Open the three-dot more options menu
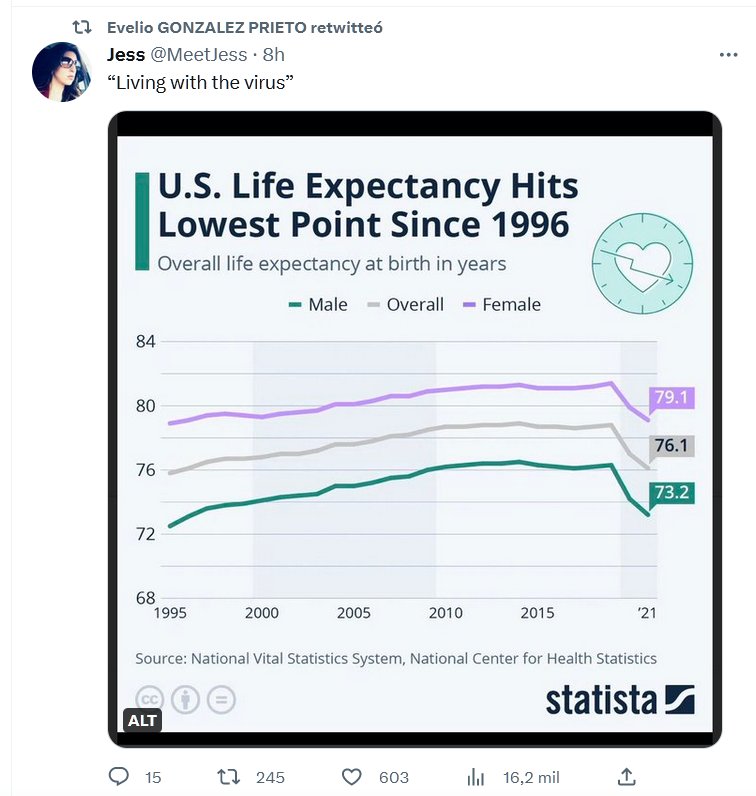The height and width of the screenshot is (796, 756). [728, 54]
